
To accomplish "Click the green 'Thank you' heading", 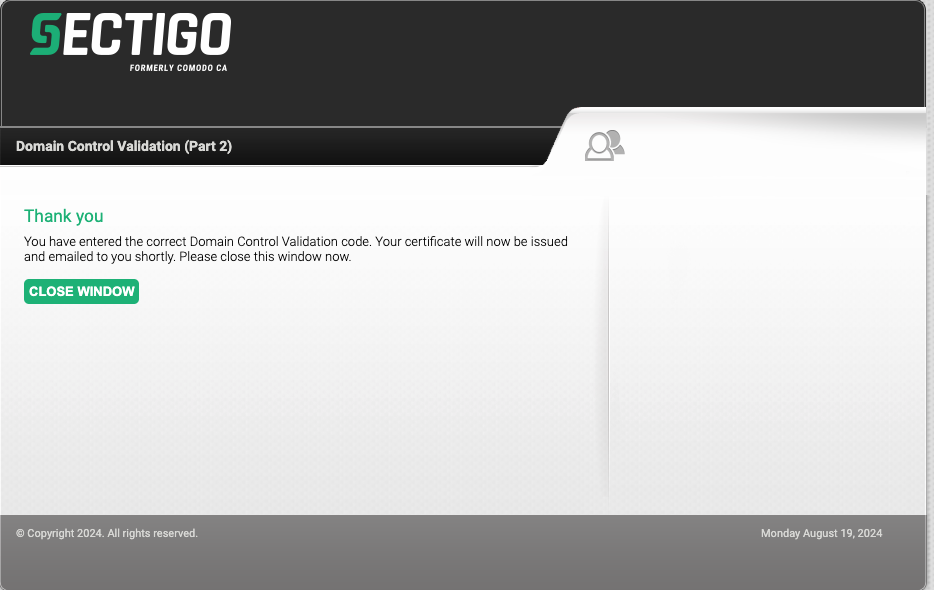I will coord(64,216).
